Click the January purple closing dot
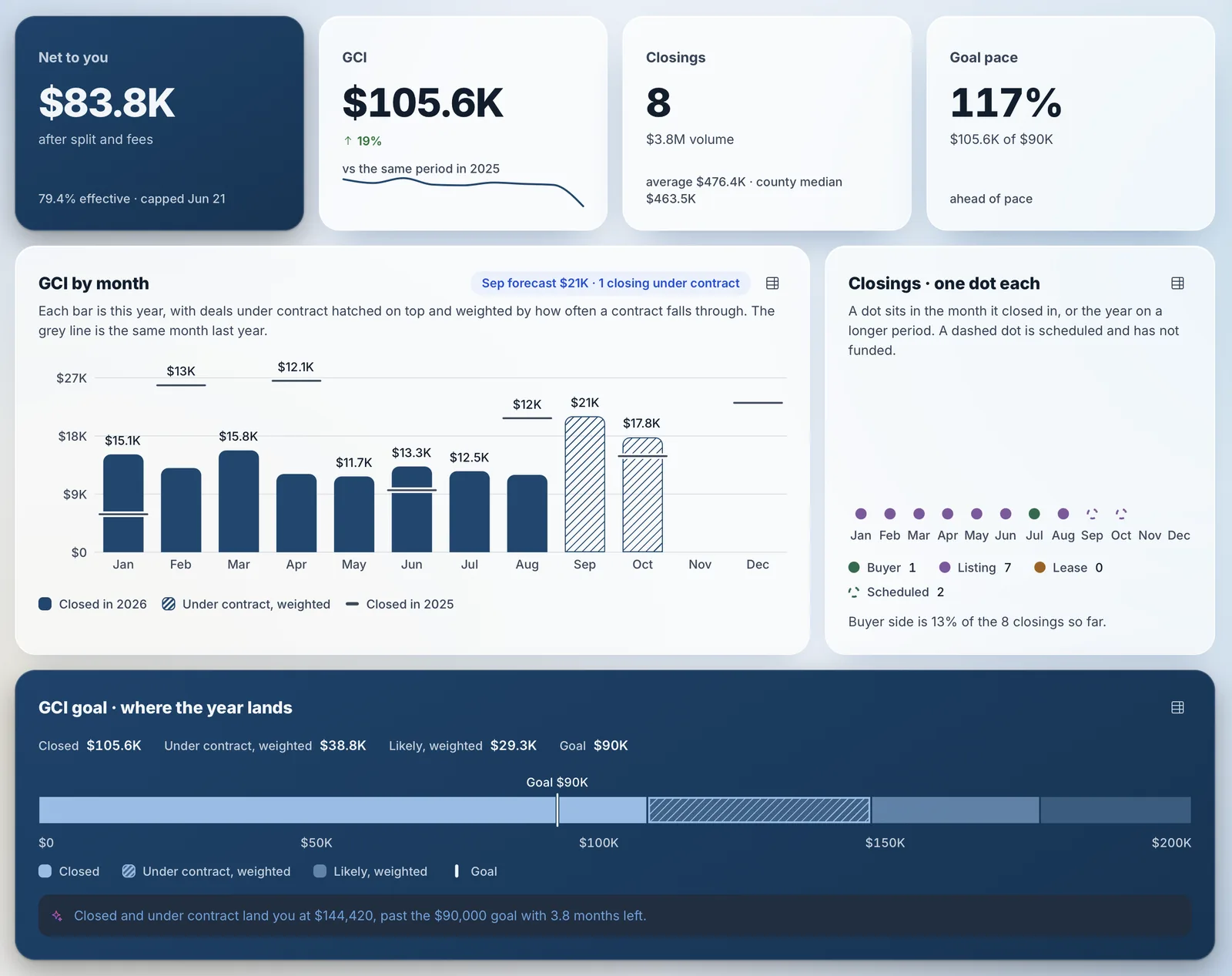Screen dimensions: 1232x976 point(861,514)
